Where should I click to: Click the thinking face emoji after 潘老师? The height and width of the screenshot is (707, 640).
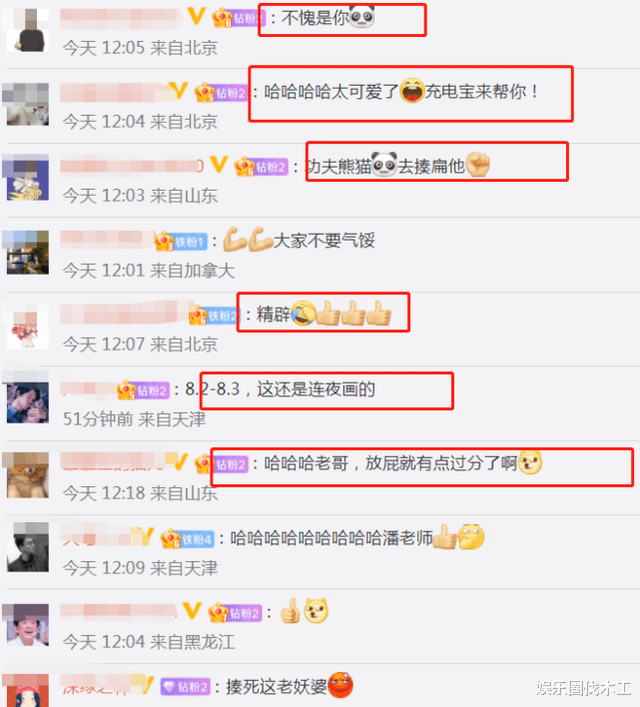[x=471, y=537]
